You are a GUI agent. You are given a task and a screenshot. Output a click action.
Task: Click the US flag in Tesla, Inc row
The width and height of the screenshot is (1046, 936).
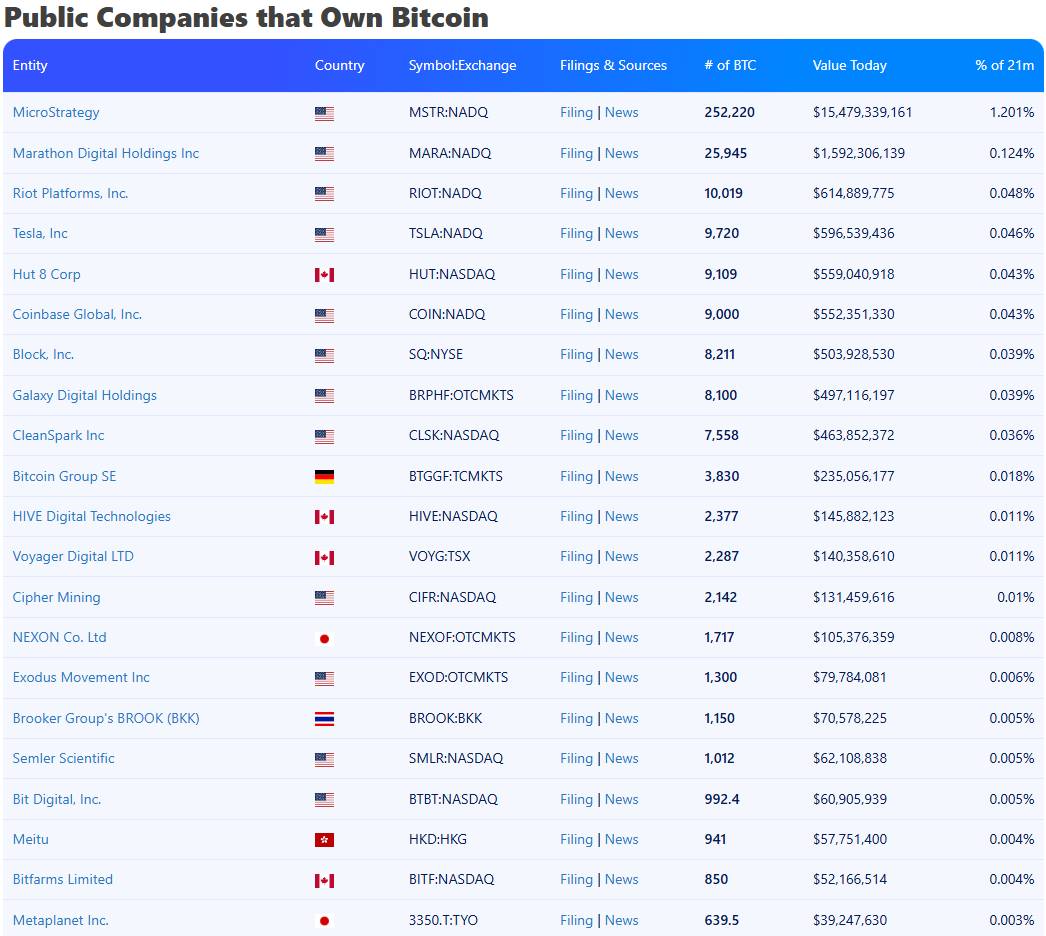(324, 234)
